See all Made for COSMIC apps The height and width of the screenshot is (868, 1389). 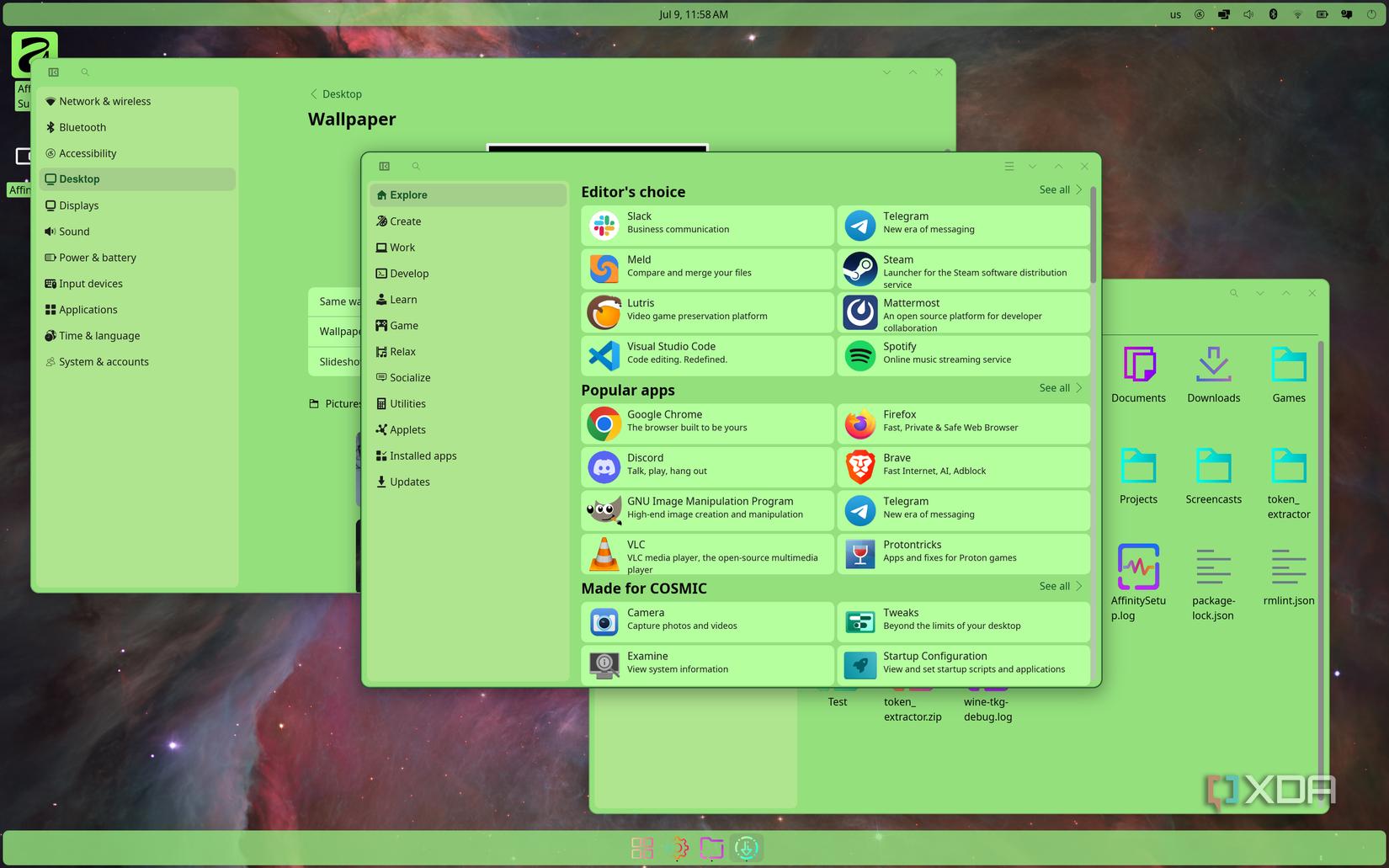tap(1061, 586)
